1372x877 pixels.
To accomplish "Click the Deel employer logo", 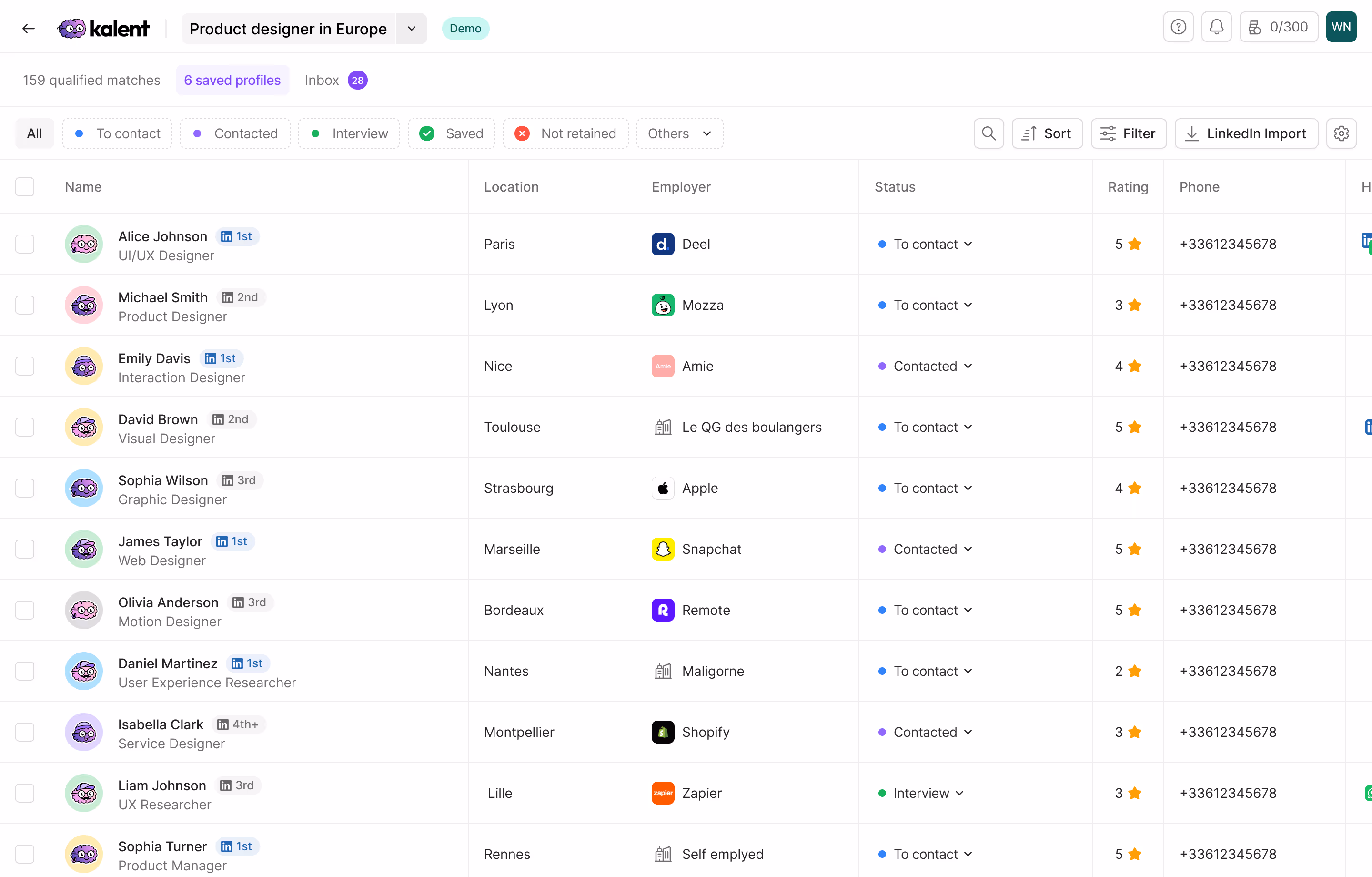I will [x=663, y=244].
